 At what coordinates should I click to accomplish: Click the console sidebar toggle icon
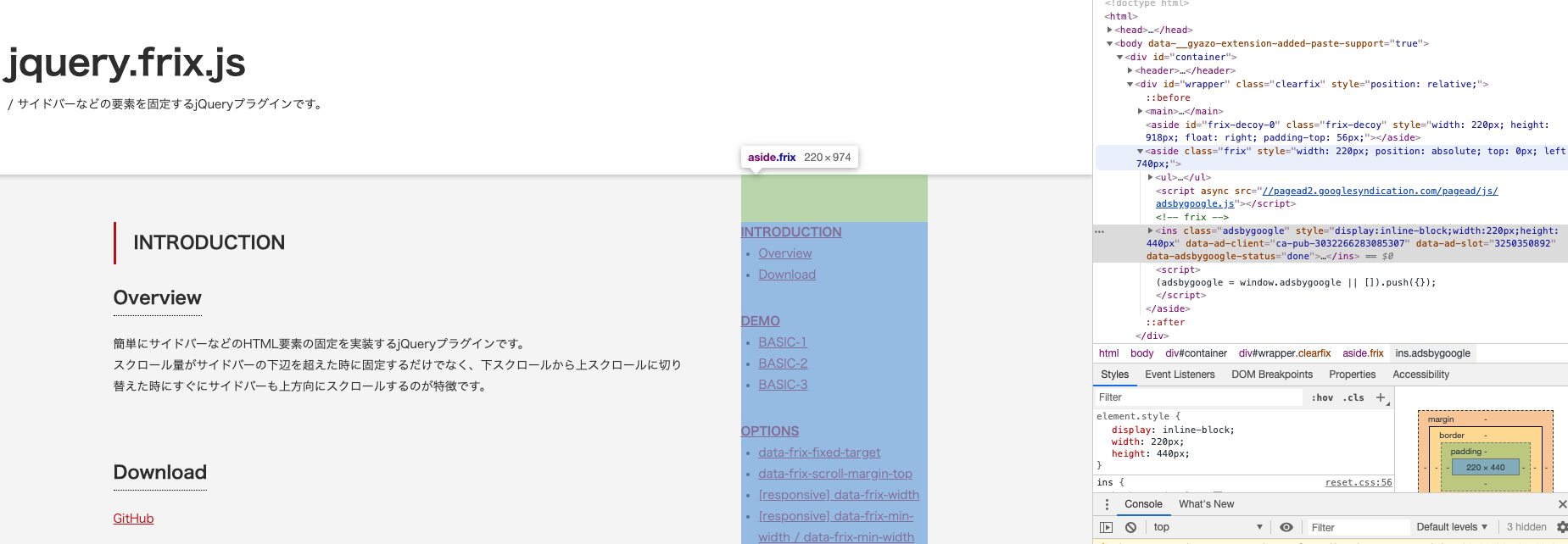coord(1106,527)
